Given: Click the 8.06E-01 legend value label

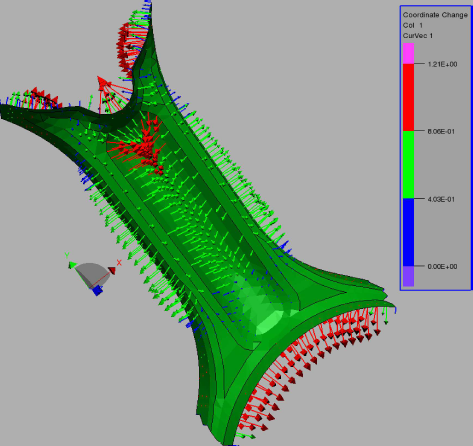Looking at the screenshot, I should pos(441,132).
